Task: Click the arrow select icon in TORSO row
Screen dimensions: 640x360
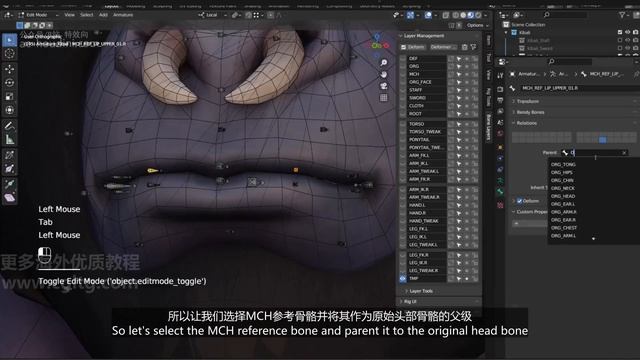Action: [459, 124]
